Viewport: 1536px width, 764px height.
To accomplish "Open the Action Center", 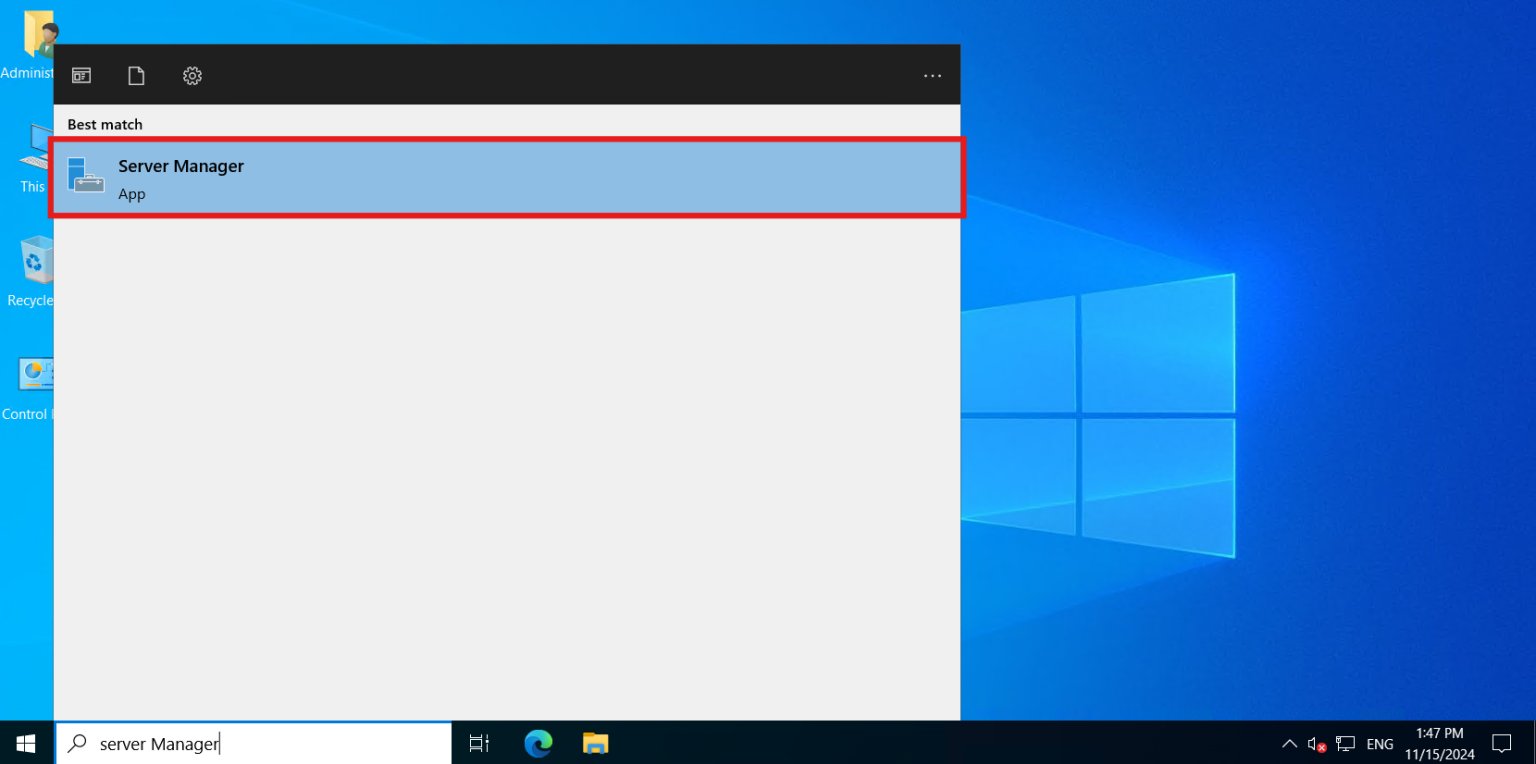I will pos(1502,743).
